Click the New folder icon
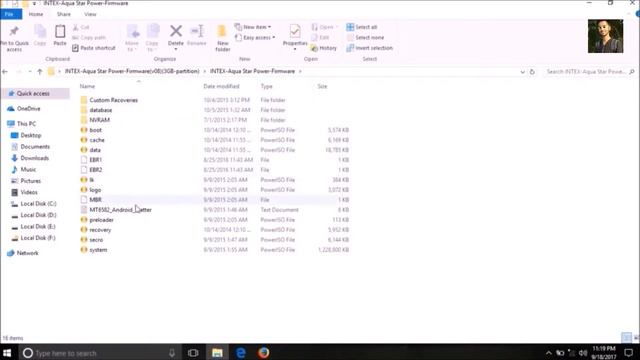Viewport: 640px width, 360px height. (x=222, y=32)
